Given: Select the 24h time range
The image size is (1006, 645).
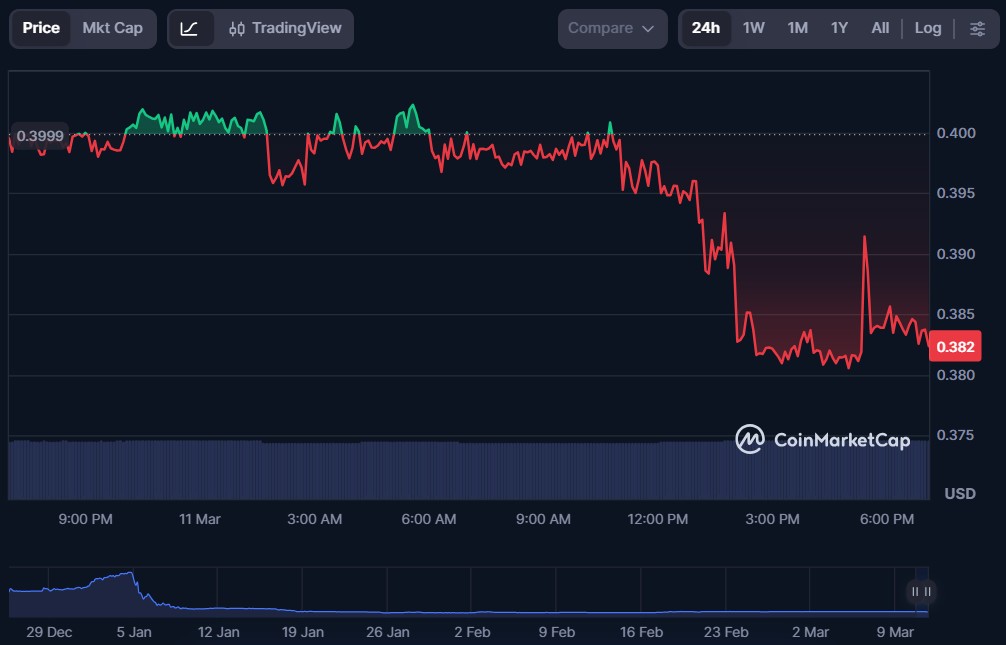Looking at the screenshot, I should [705, 29].
